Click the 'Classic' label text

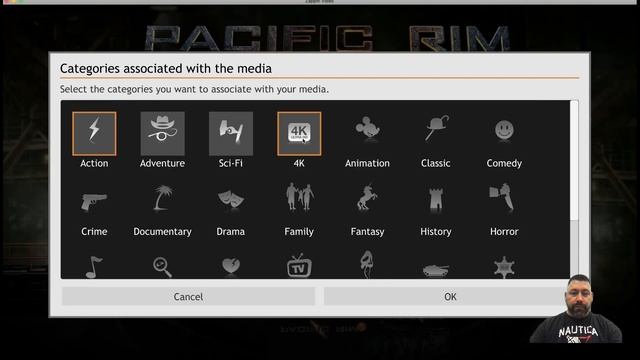(x=436, y=163)
